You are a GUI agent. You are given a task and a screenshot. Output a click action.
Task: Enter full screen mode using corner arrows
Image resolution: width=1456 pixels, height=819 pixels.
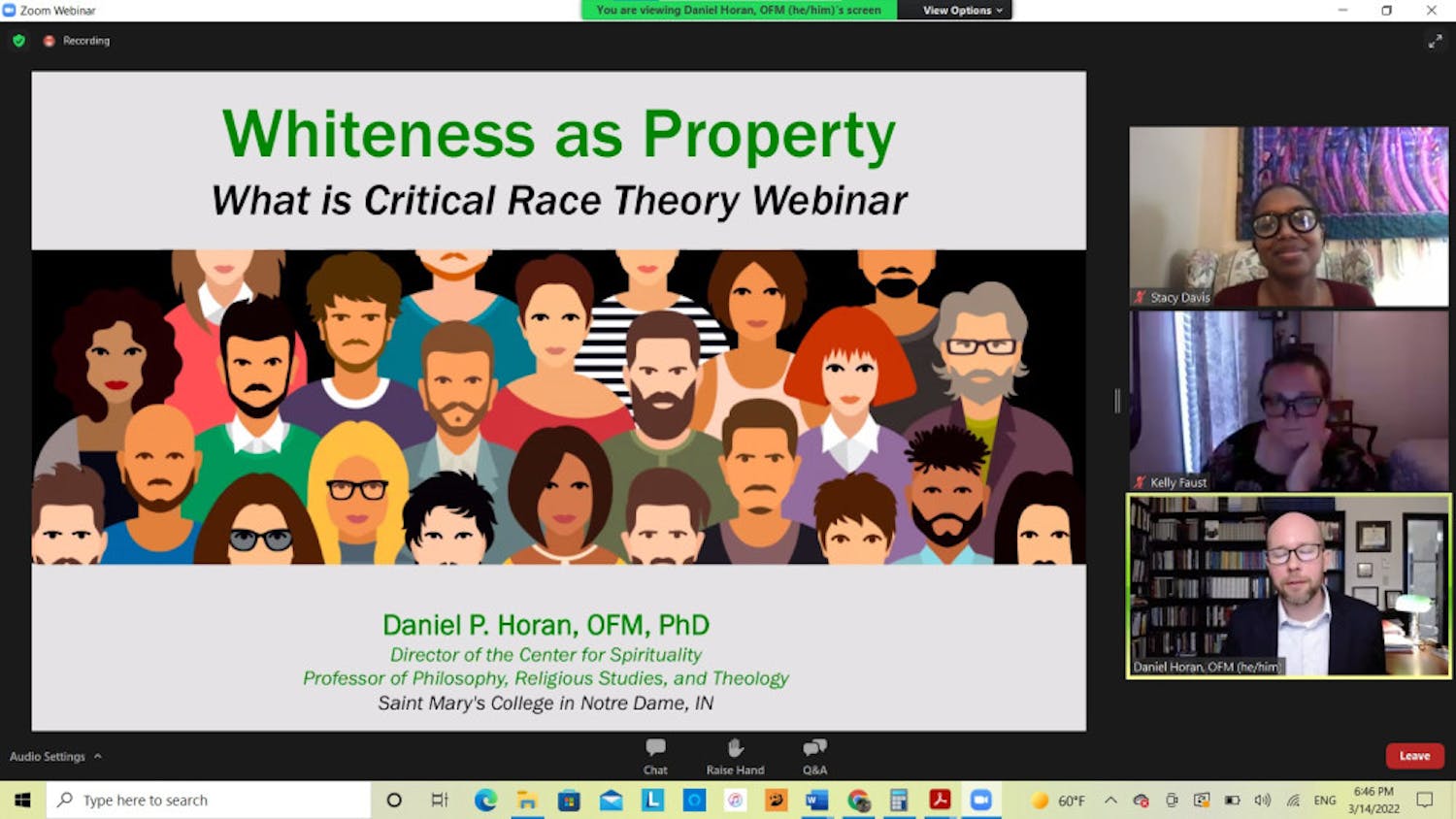tap(1435, 41)
